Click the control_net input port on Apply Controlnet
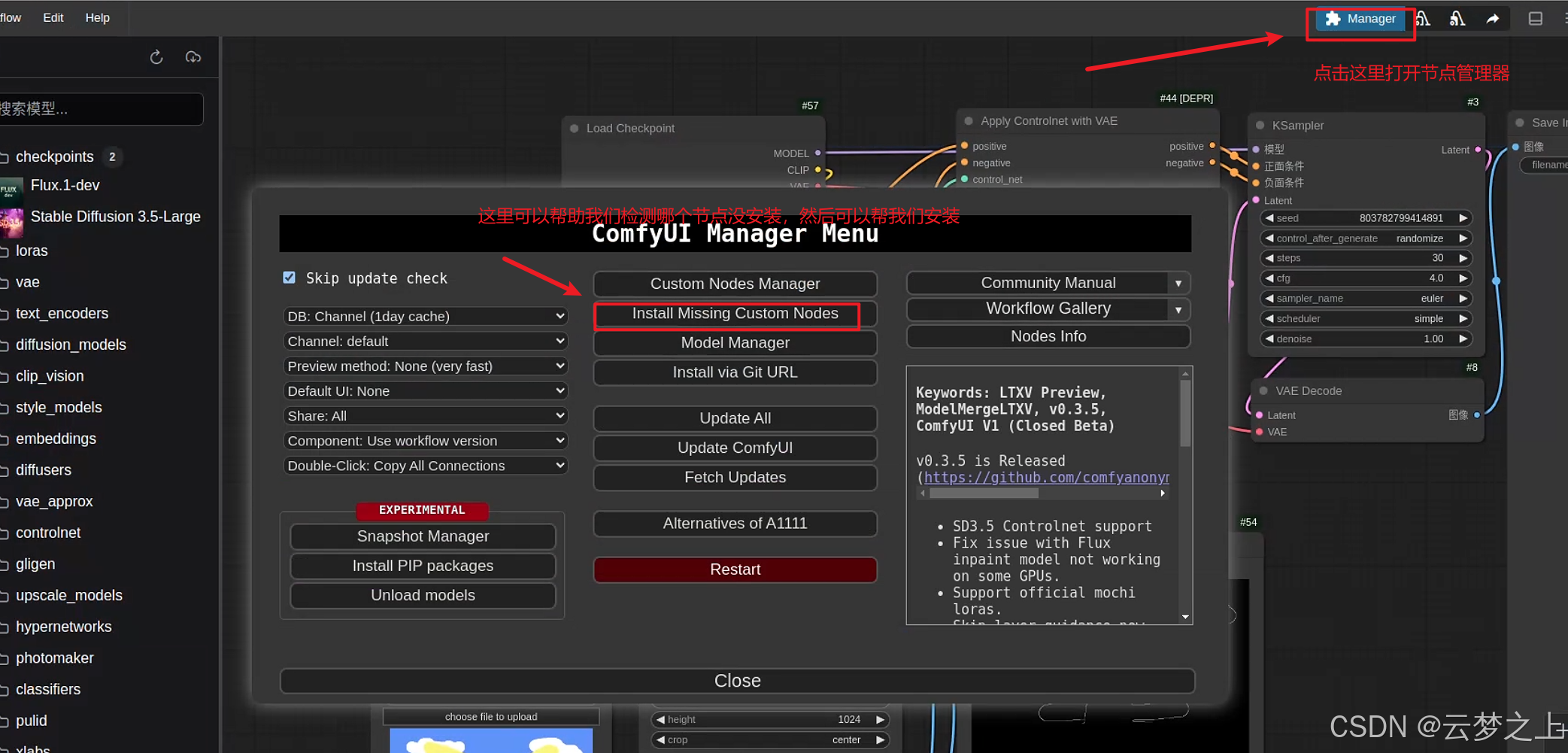 (965, 179)
